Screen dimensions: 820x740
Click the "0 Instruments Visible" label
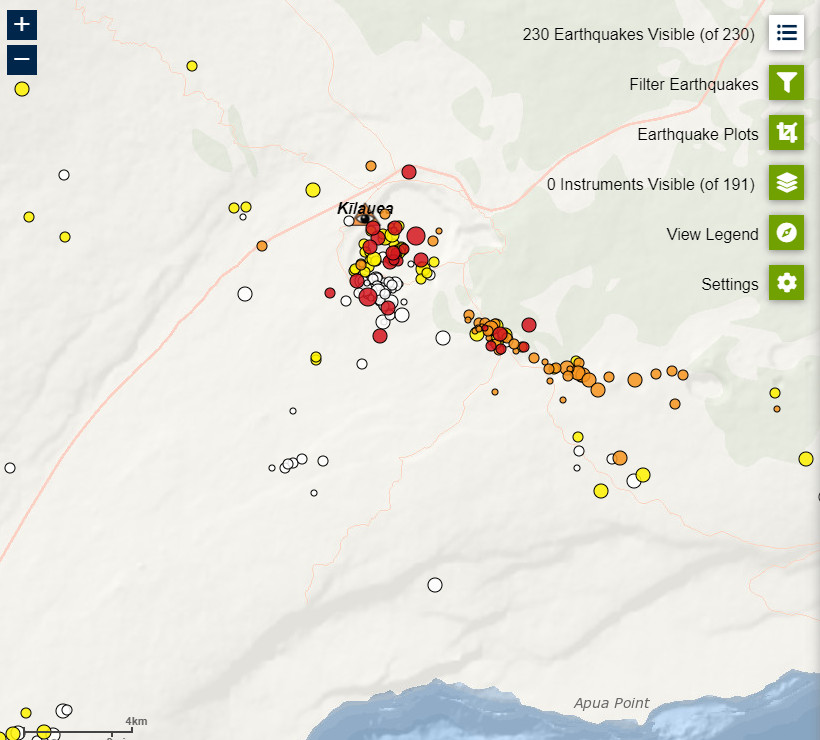pos(653,184)
